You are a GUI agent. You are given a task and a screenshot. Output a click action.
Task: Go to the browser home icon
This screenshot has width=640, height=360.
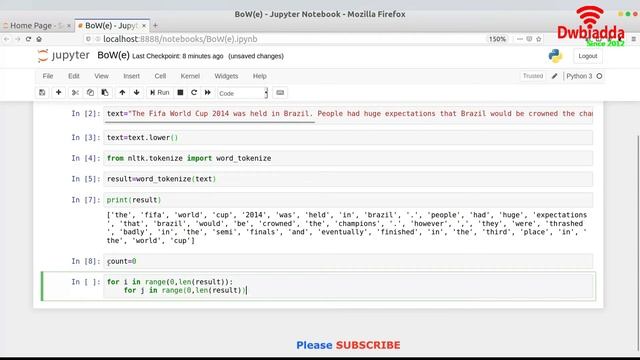pos(39,39)
